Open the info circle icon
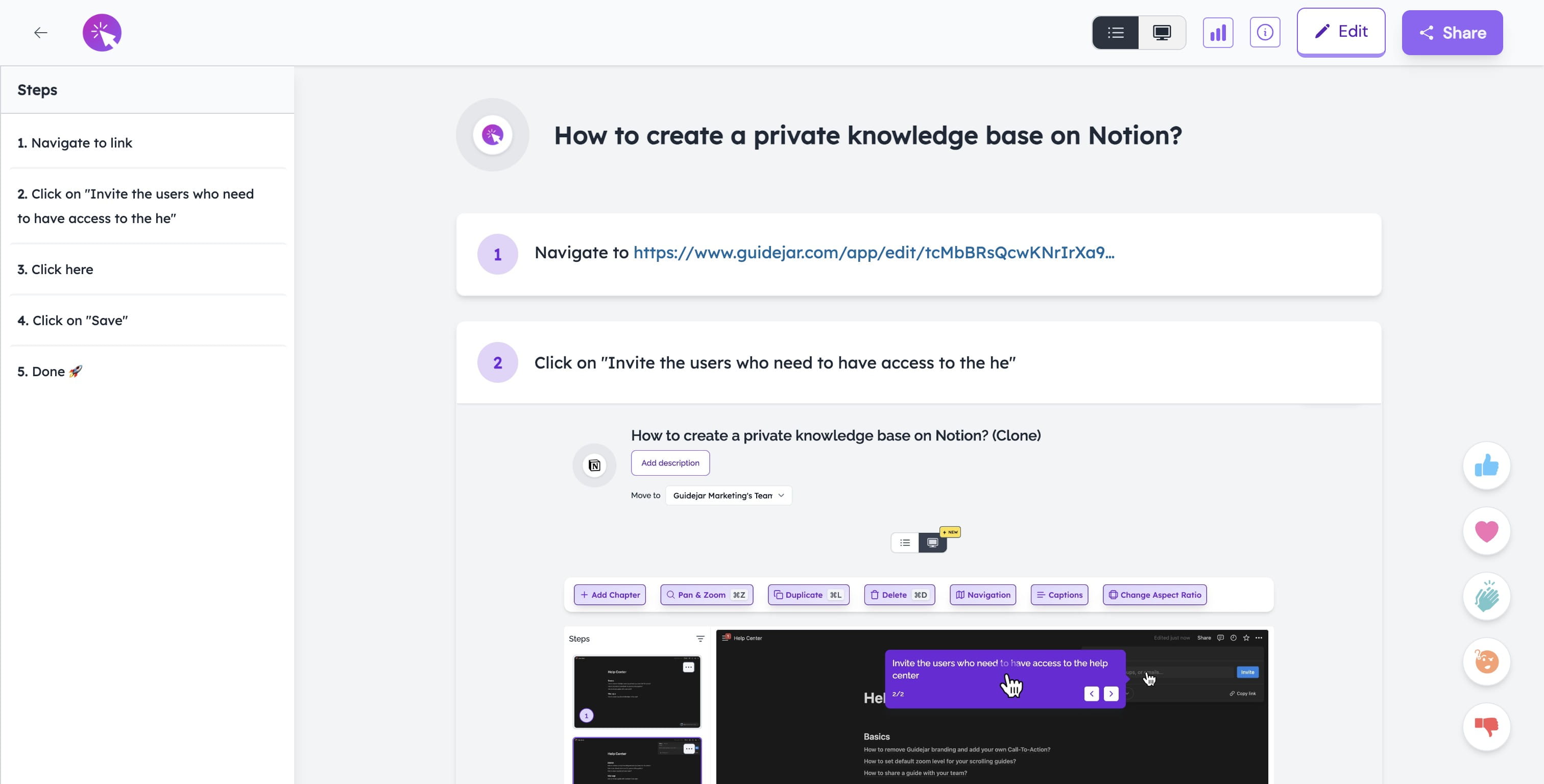Viewport: 1544px width, 784px height. click(x=1265, y=32)
